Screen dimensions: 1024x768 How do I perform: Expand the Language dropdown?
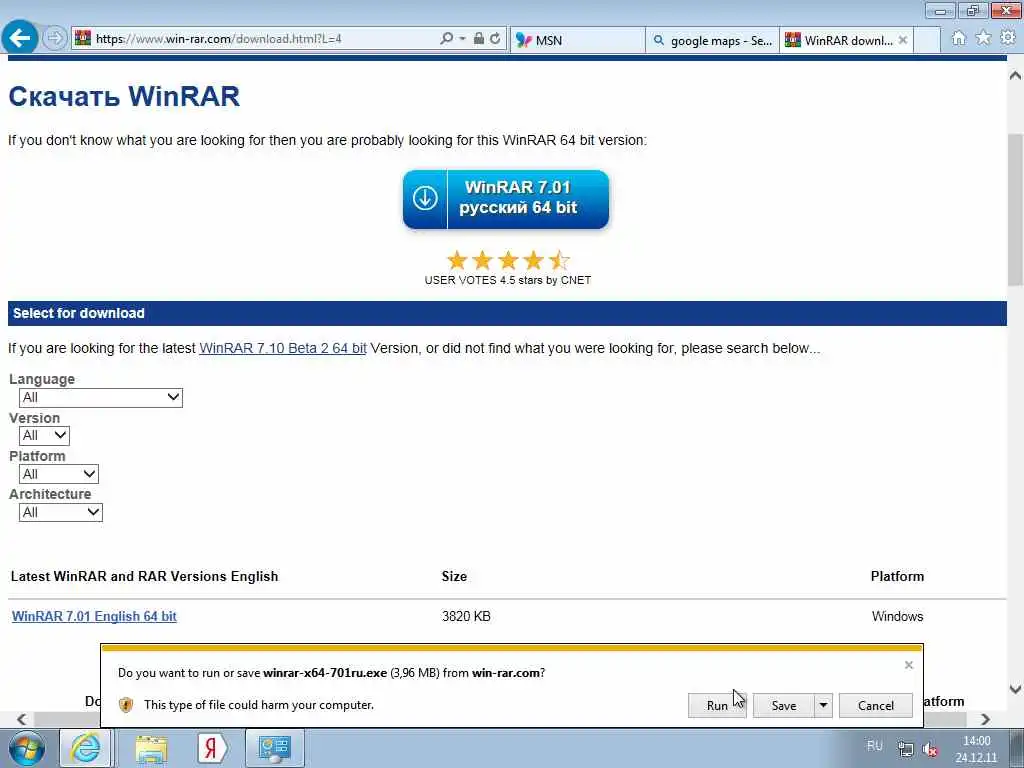tap(101, 397)
